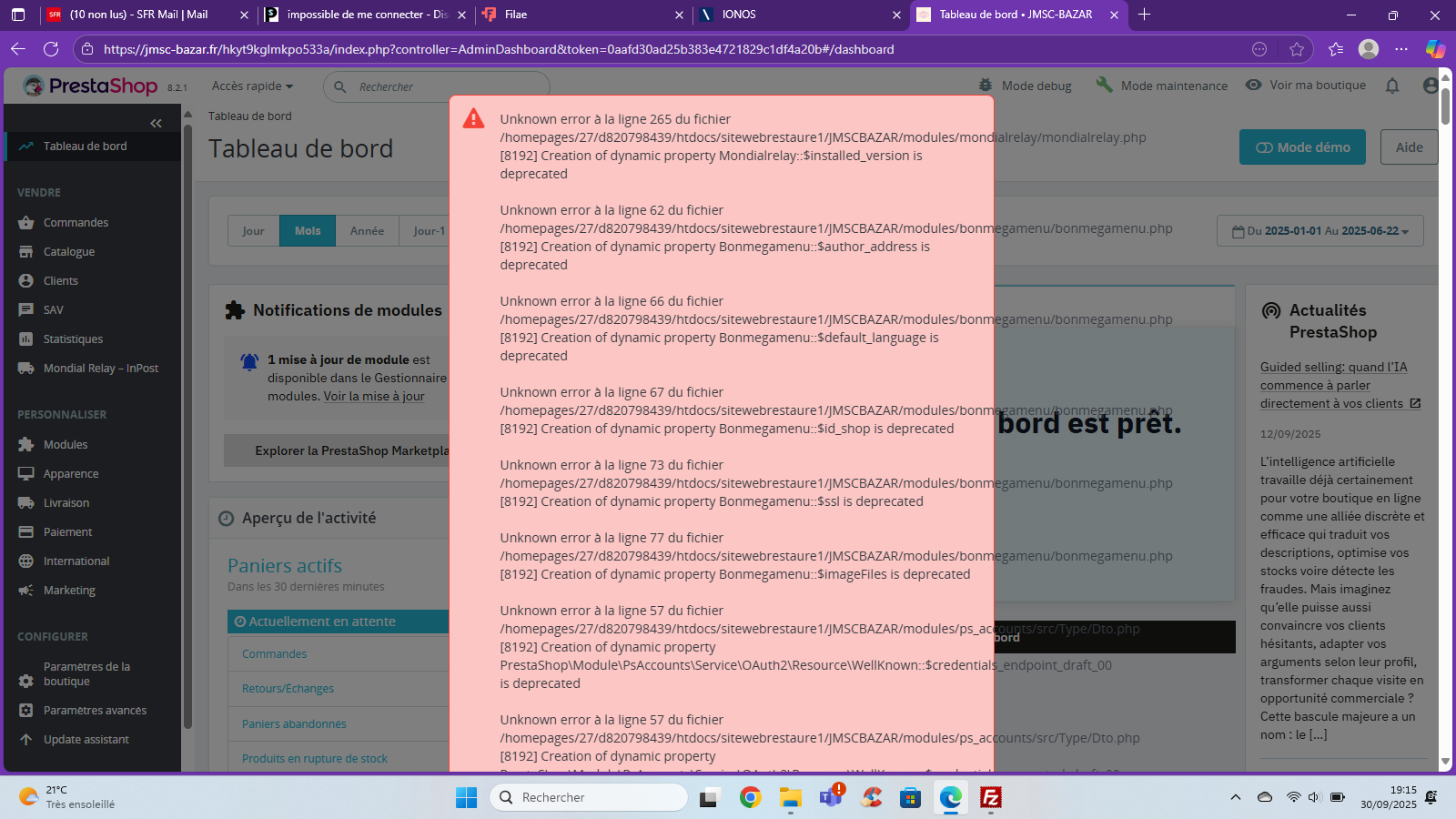The height and width of the screenshot is (819, 1456).
Task: Open Copilot in Edge sidebar
Action: pos(1435,49)
